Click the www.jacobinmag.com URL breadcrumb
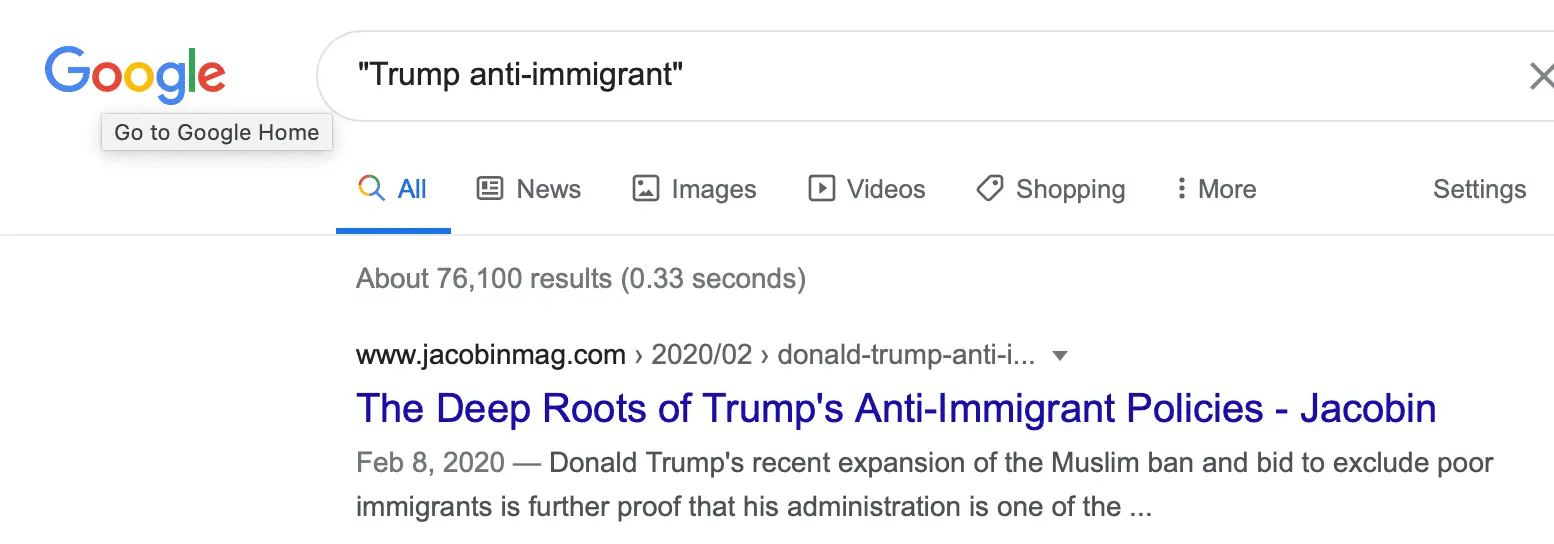The image size is (1554, 544). pos(491,355)
